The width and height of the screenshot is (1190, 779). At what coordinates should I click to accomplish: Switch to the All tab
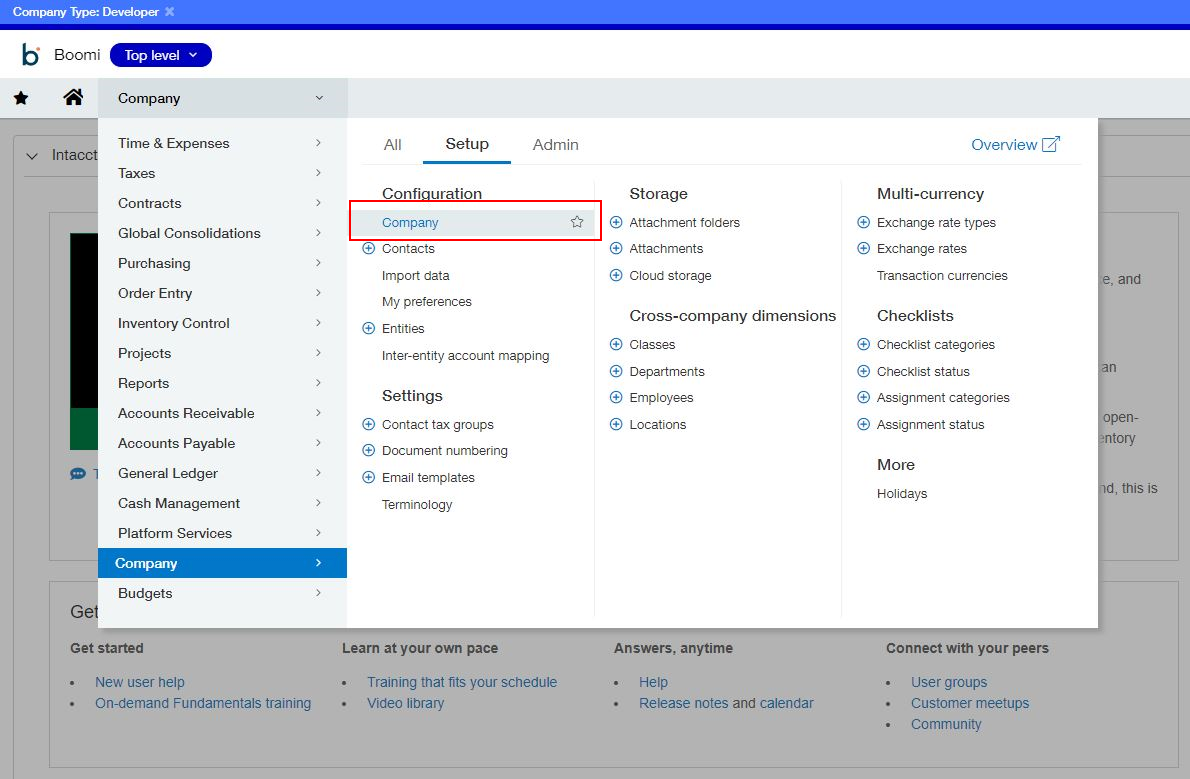point(392,145)
